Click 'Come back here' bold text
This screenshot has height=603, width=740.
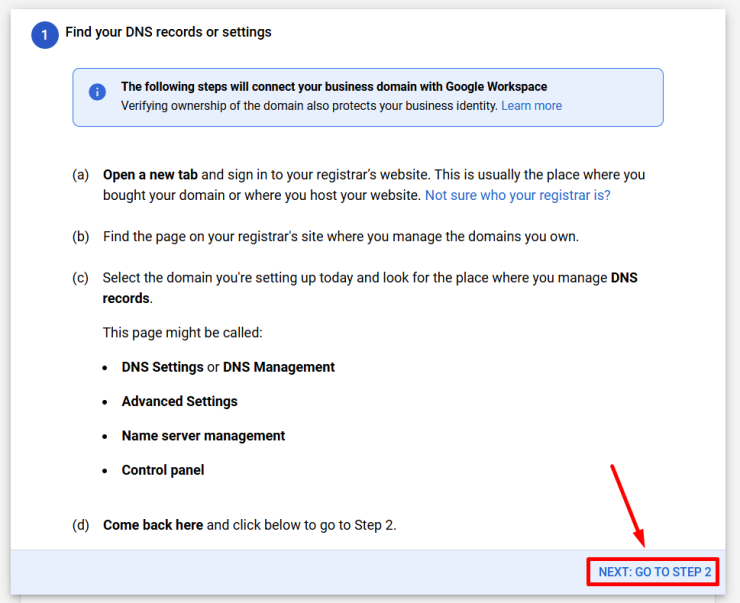153,525
